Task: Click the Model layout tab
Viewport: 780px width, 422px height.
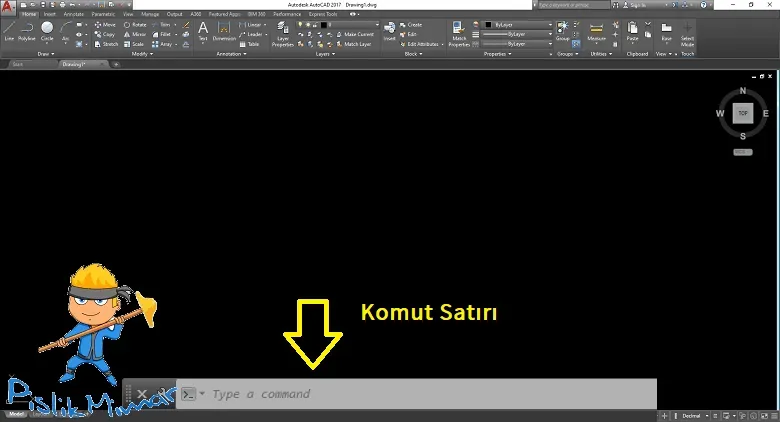Action: 16,414
